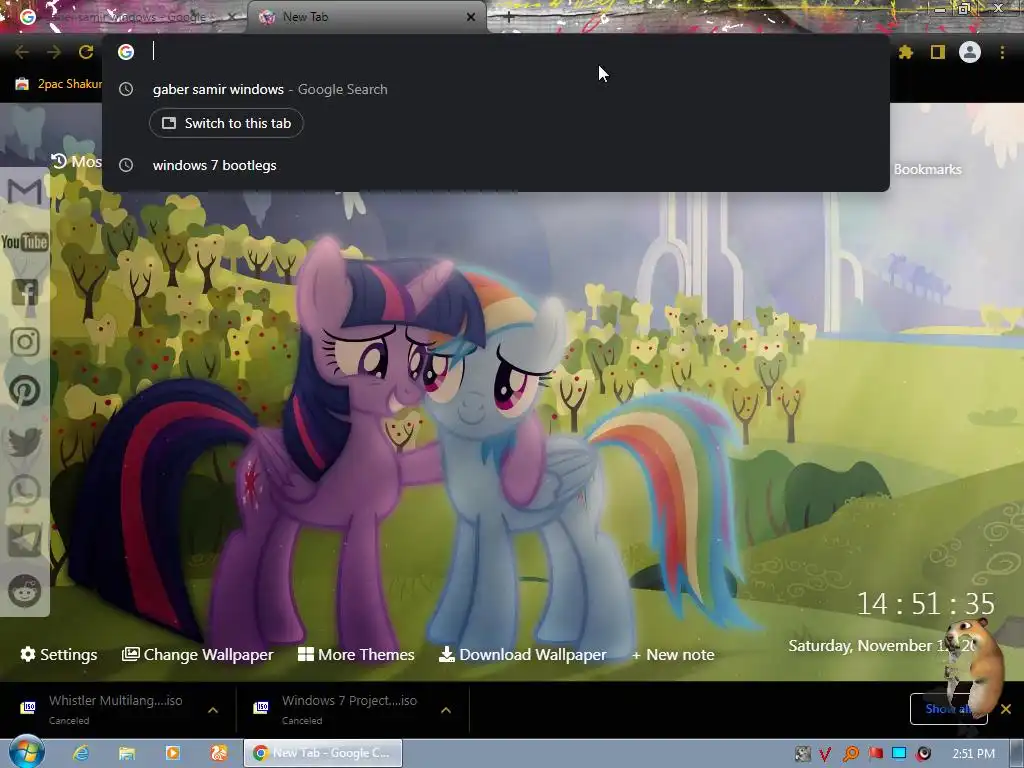Open the Chrome profile avatar
Screen dimensions: 1024x768
click(x=970, y=52)
